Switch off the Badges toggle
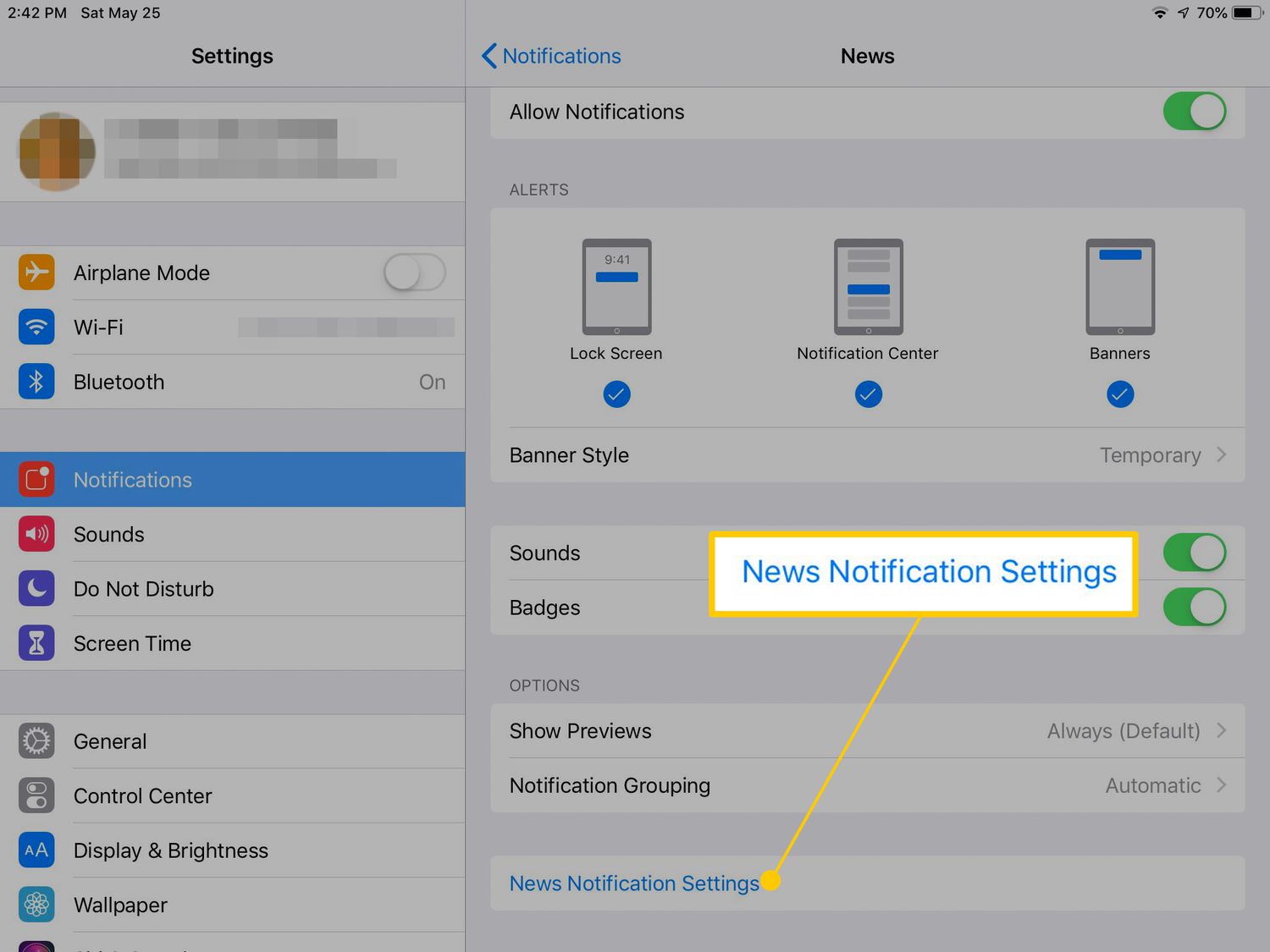The width and height of the screenshot is (1270, 952). tap(1194, 608)
